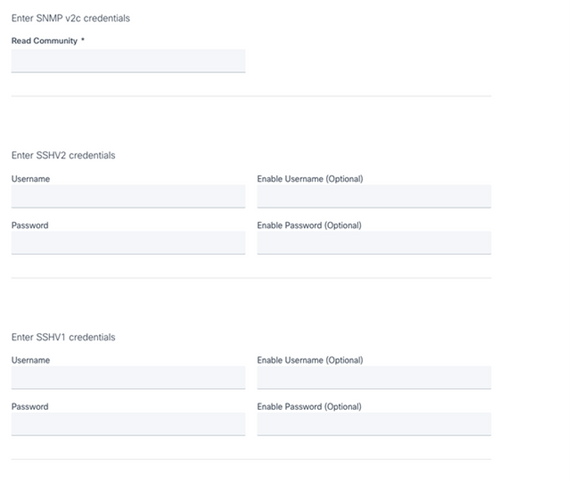The image size is (572, 481).
Task: Click SSHV1 Enable Username (Optional) field
Action: (374, 377)
